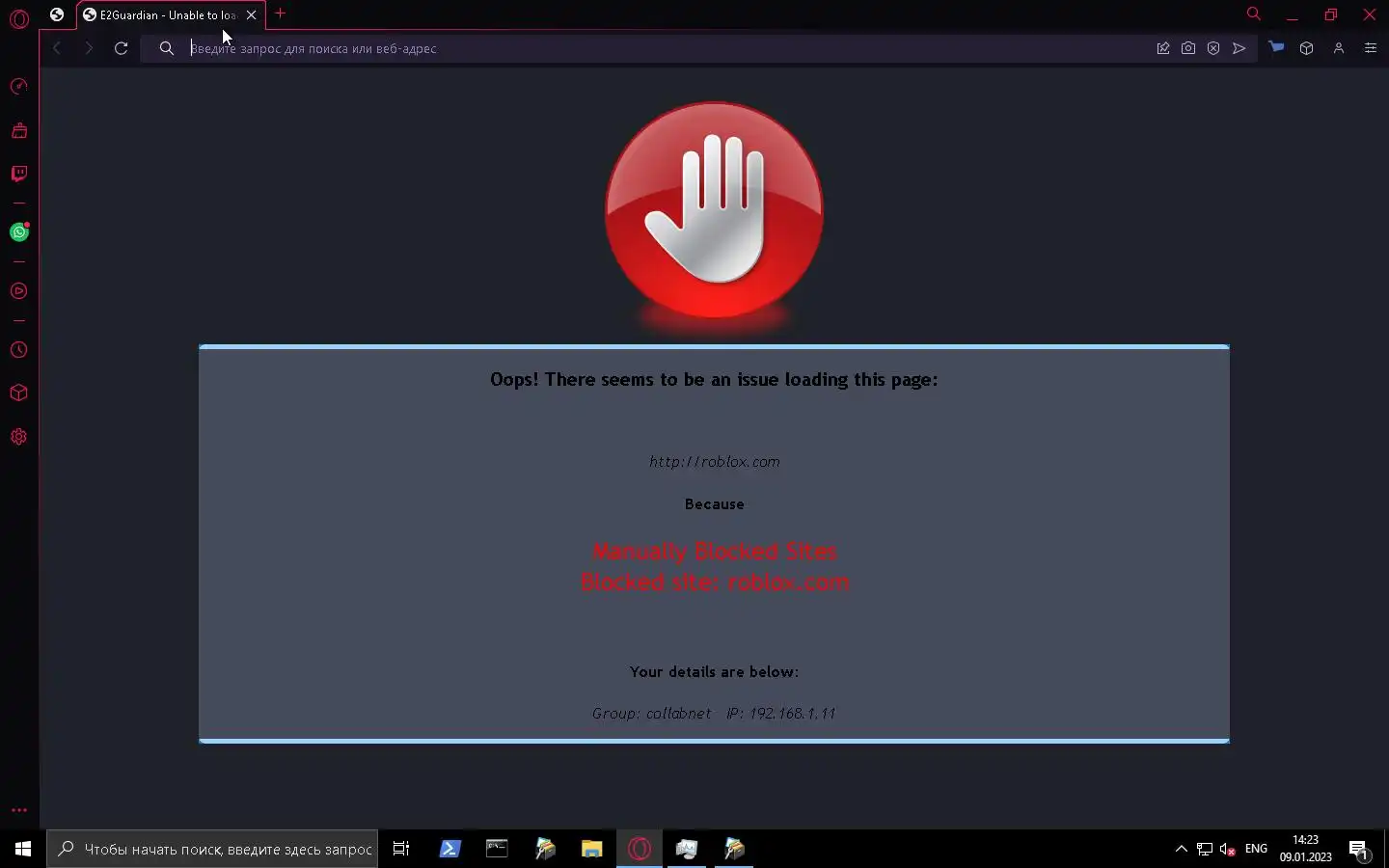
Task: Open WhatsApp in the sidebar
Action: 18,231
